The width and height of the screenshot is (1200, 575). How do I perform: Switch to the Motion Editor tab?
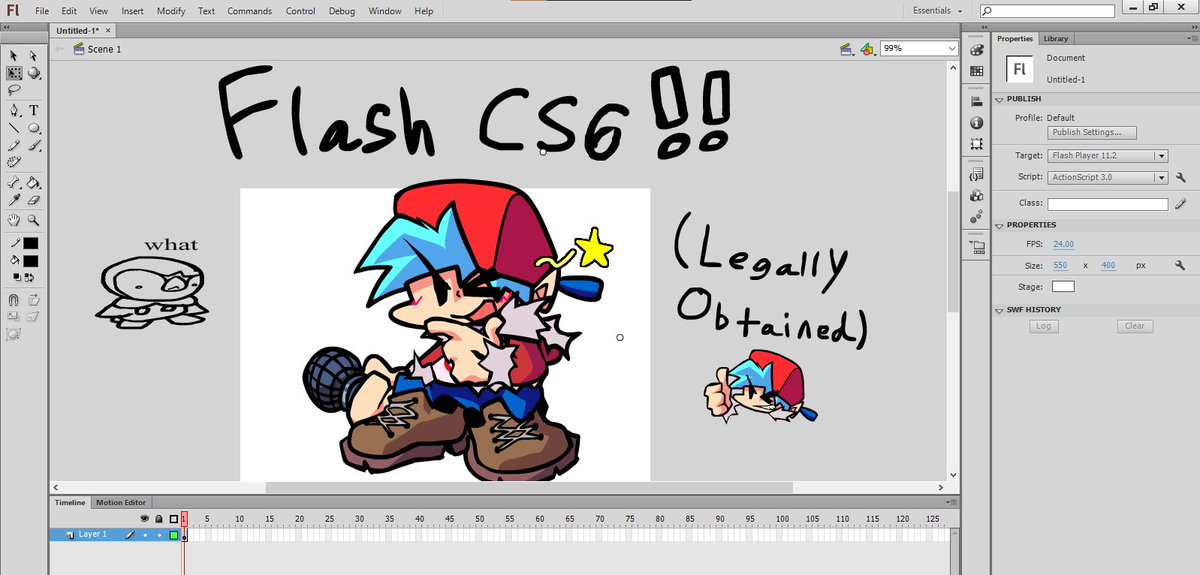click(121, 502)
